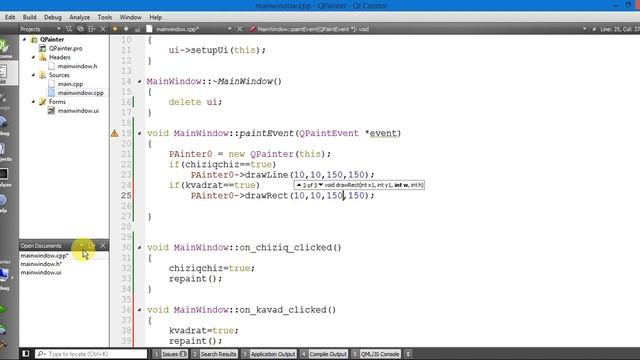
Task: Open the Build menu
Action: (x=29, y=17)
